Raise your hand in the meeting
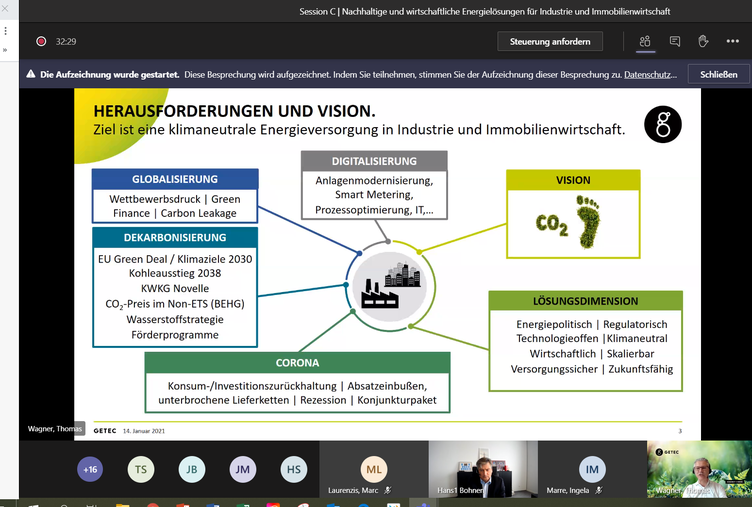Image resolution: width=752 pixels, height=507 pixels. point(703,41)
